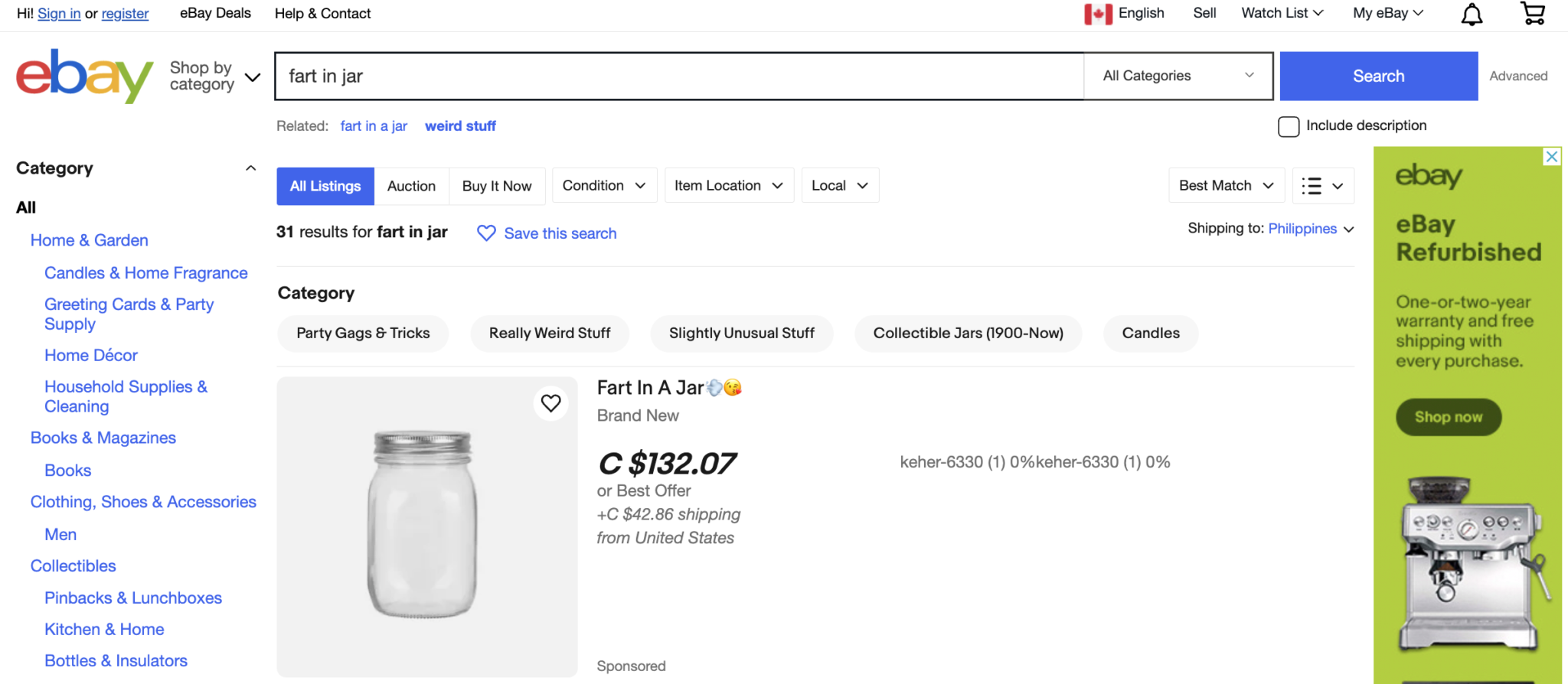Open the Best Match sort dropdown
The height and width of the screenshot is (684, 1568).
coord(1225,185)
